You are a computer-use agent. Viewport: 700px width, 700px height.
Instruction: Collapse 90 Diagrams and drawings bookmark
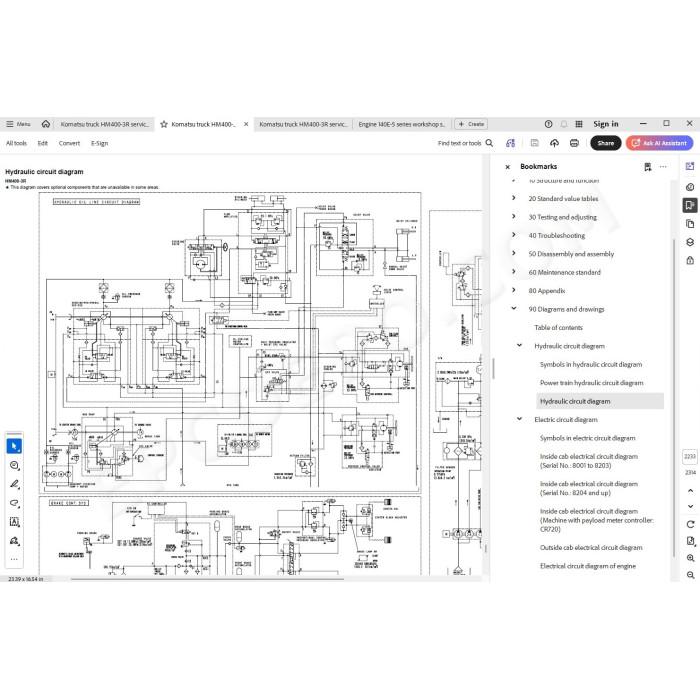click(514, 308)
